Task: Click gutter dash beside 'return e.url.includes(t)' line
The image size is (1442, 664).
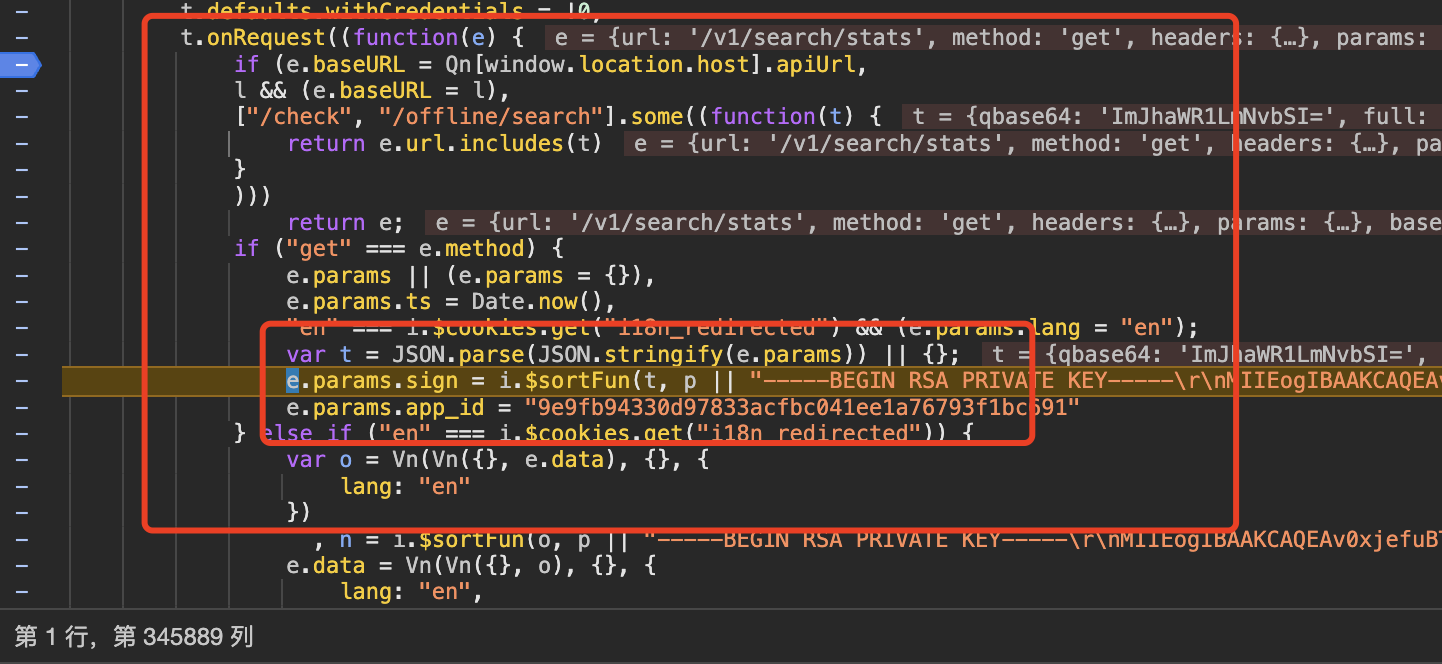Action: point(21,144)
